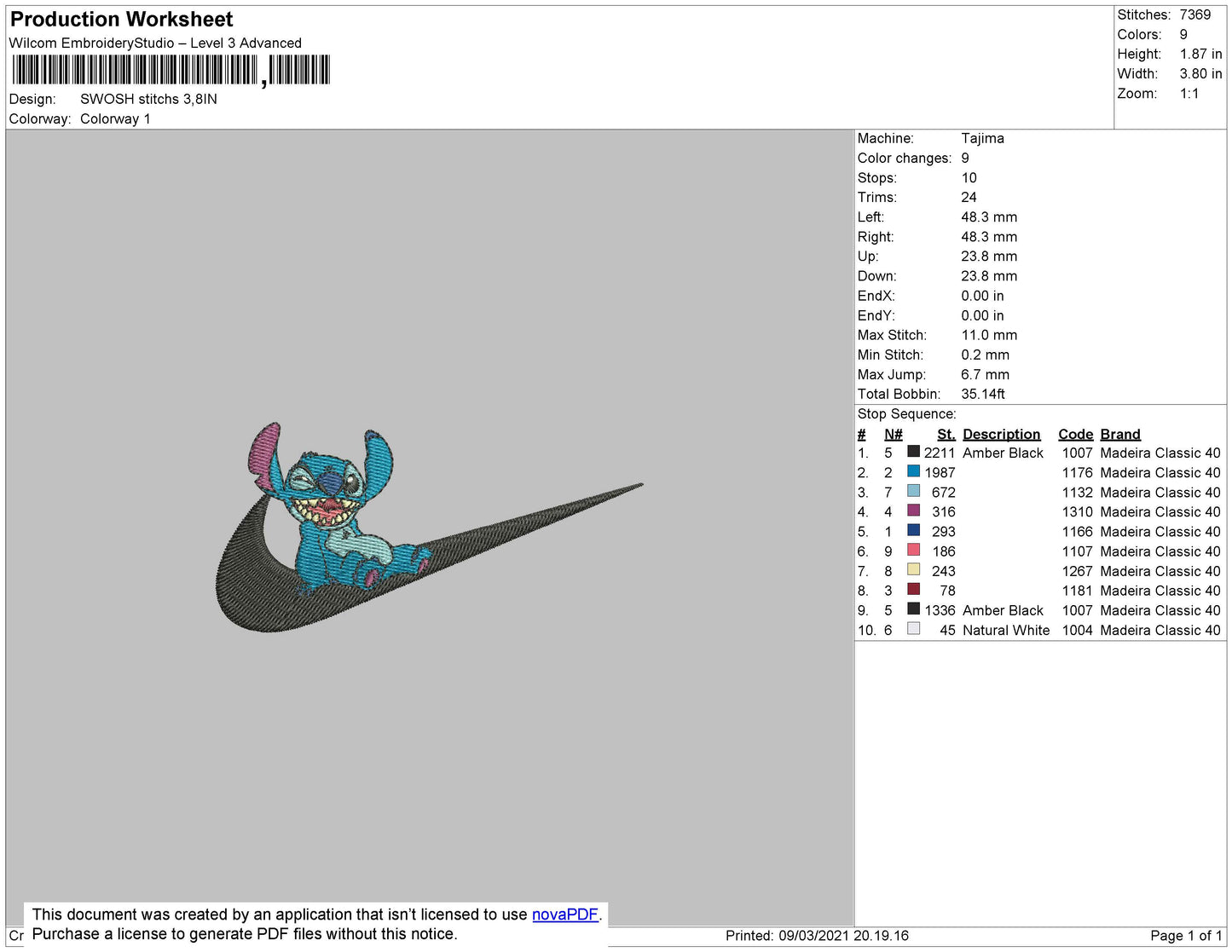Click the Brand column header

pyautogui.click(x=1119, y=434)
